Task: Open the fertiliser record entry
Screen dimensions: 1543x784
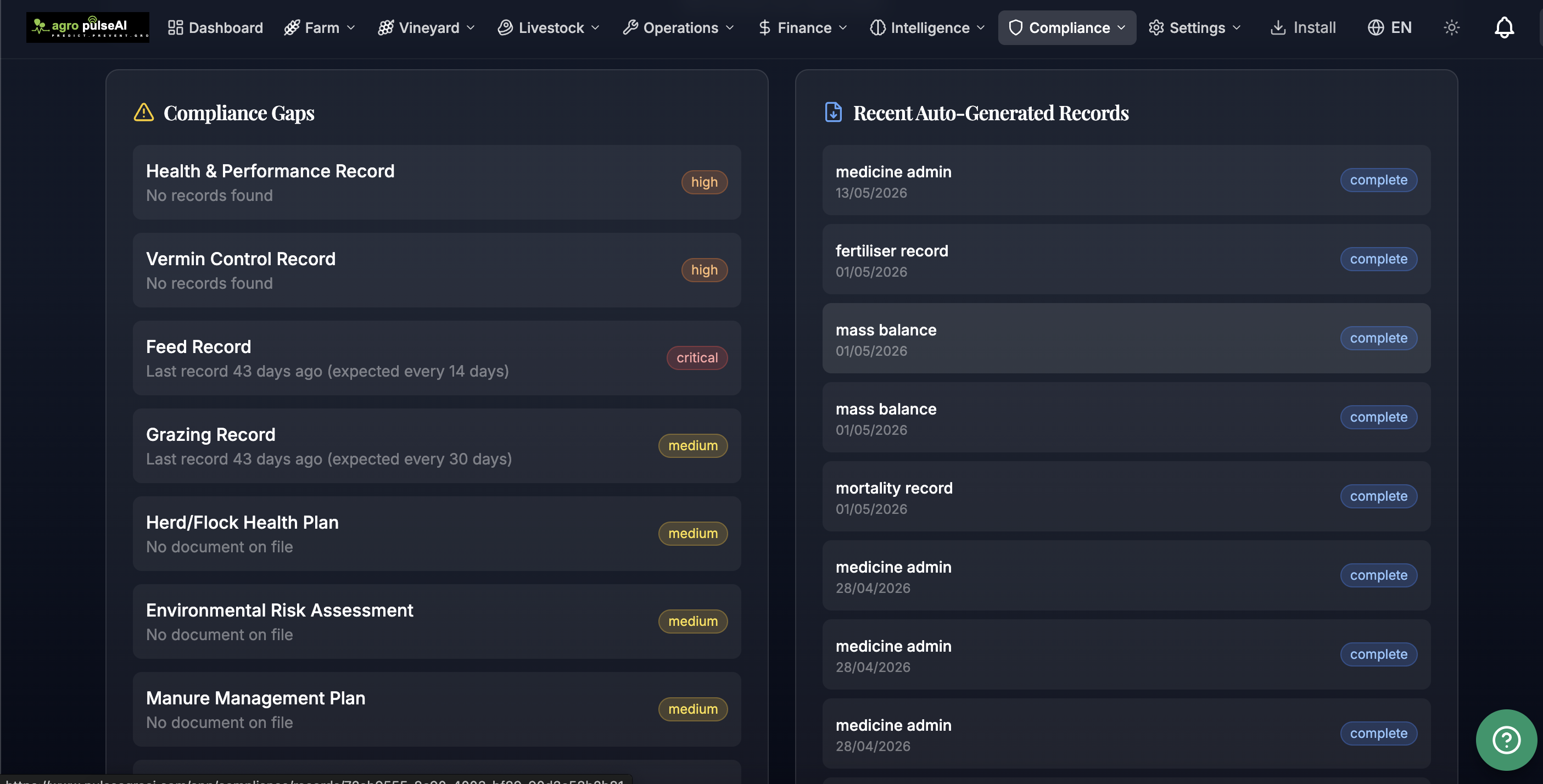Action: click(x=1126, y=259)
